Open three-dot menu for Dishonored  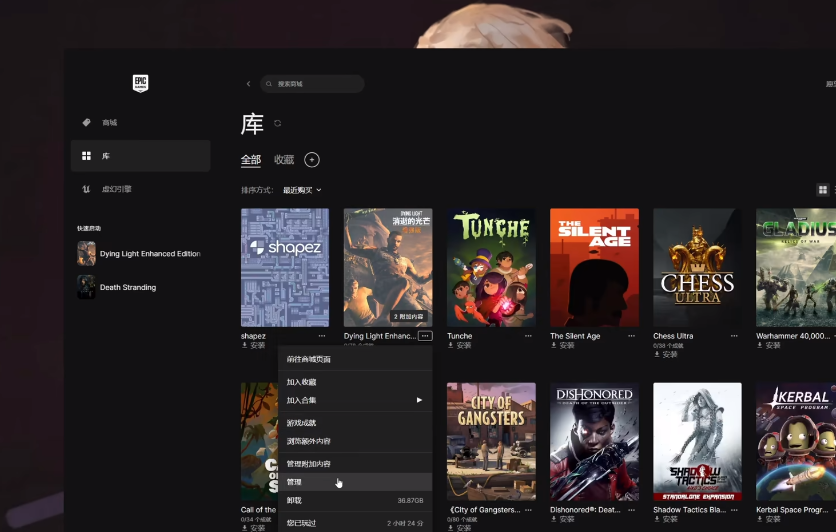631,510
